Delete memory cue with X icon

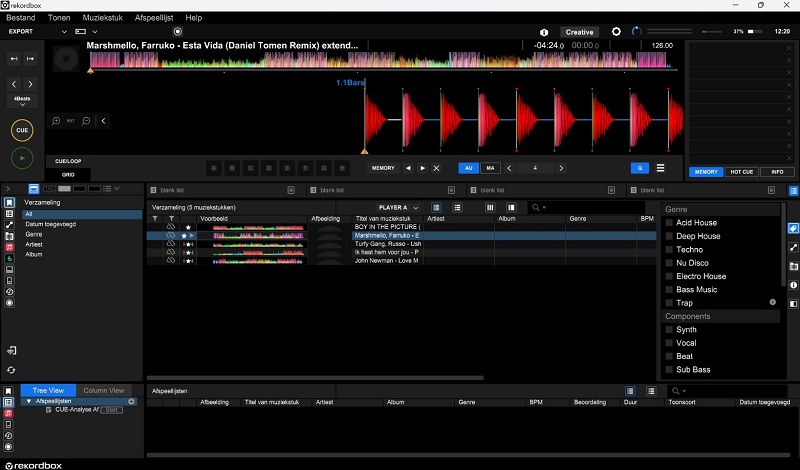click(x=436, y=168)
